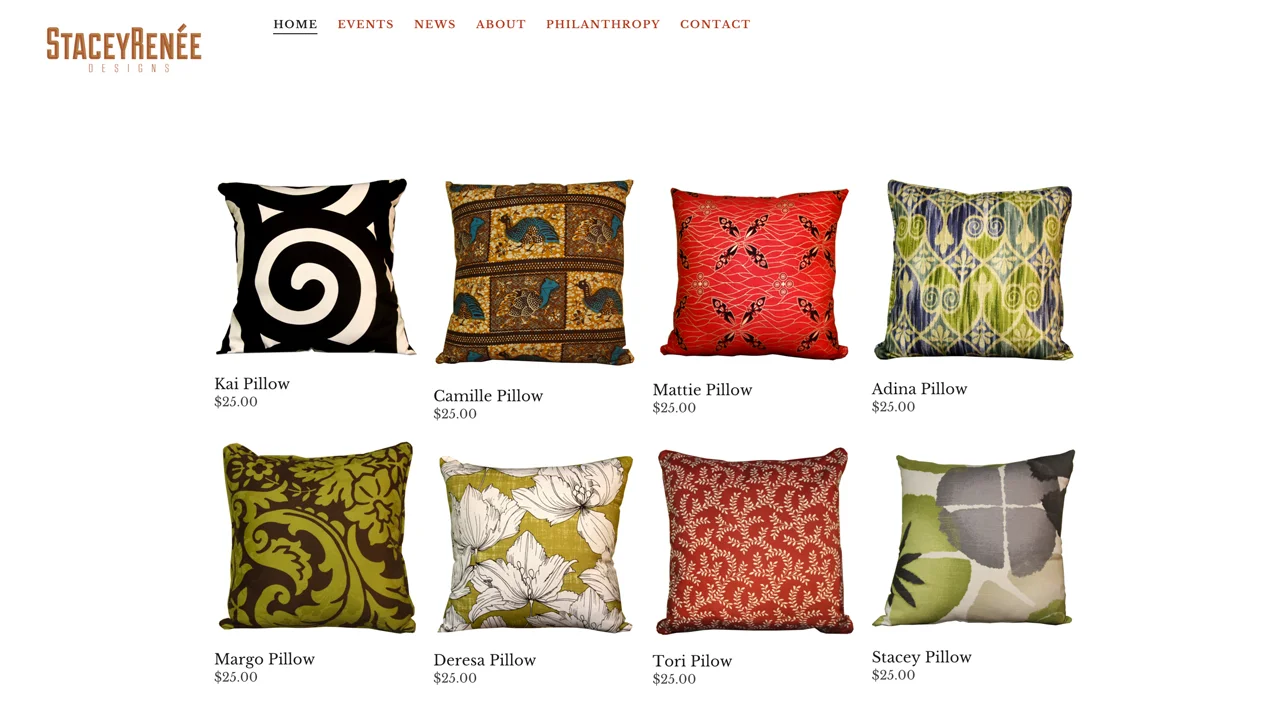Open the Stacey Pillow title link

point(922,657)
